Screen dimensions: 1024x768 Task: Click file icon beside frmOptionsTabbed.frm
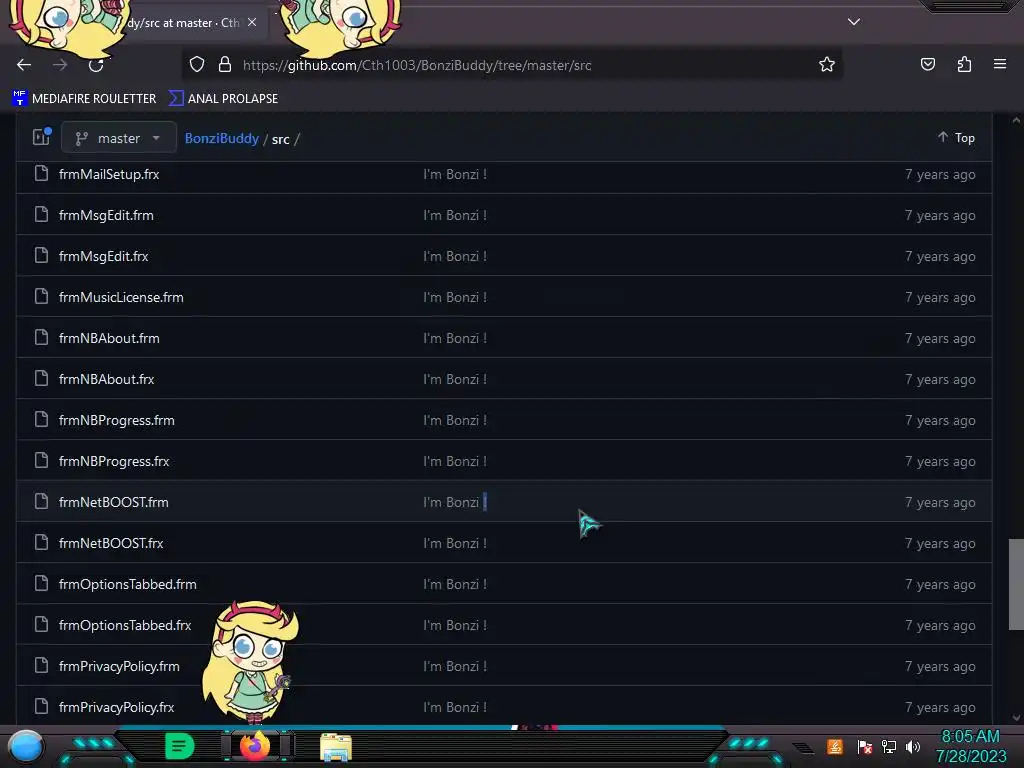click(x=41, y=583)
